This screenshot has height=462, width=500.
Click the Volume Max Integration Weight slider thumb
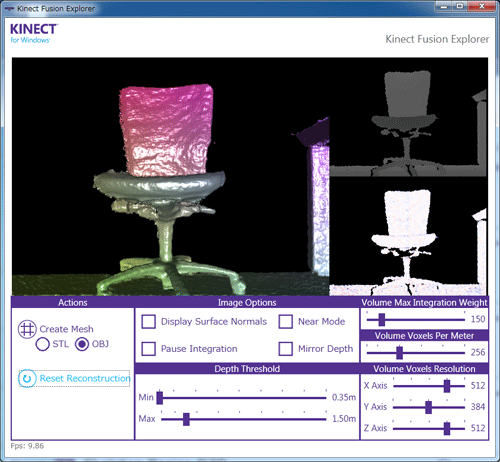click(382, 320)
